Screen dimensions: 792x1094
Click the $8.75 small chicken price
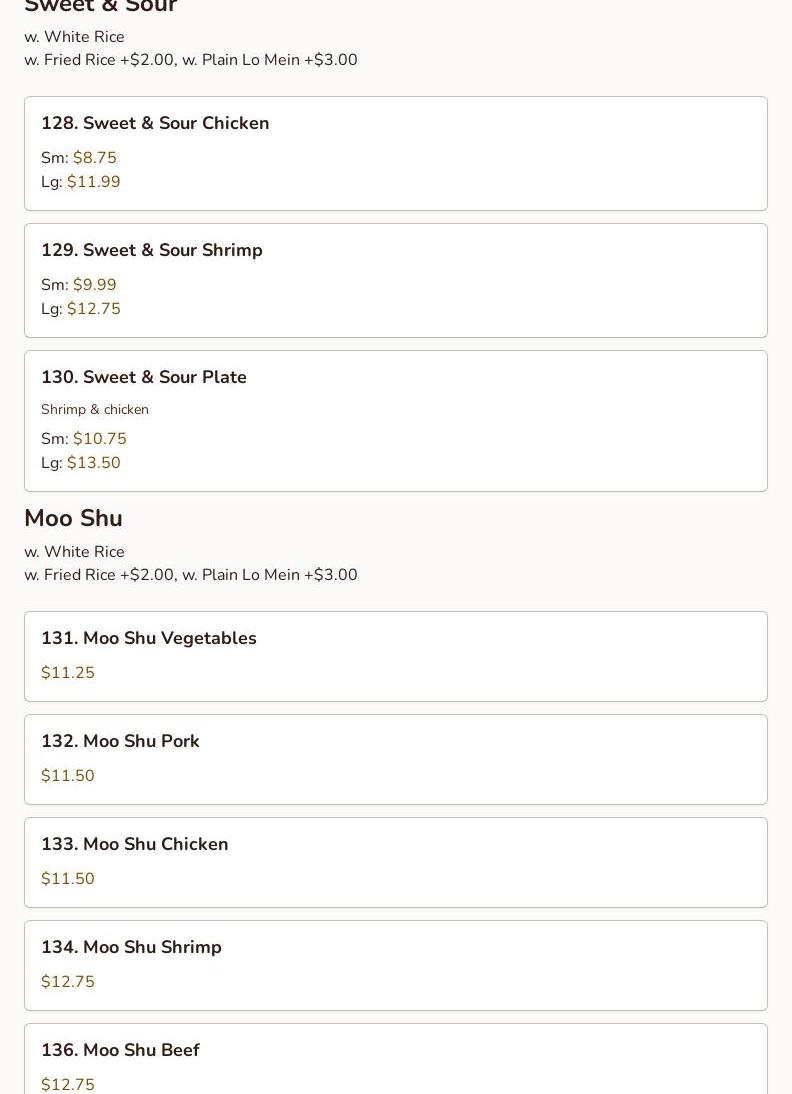click(95, 158)
